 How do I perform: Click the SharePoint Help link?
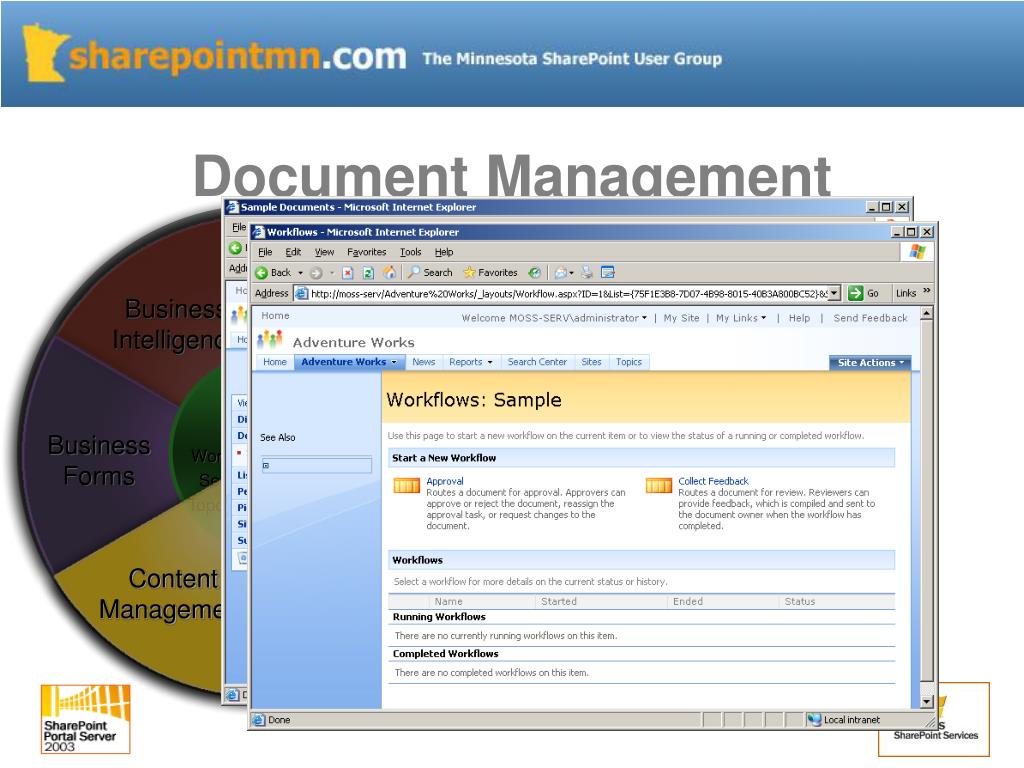[799, 318]
